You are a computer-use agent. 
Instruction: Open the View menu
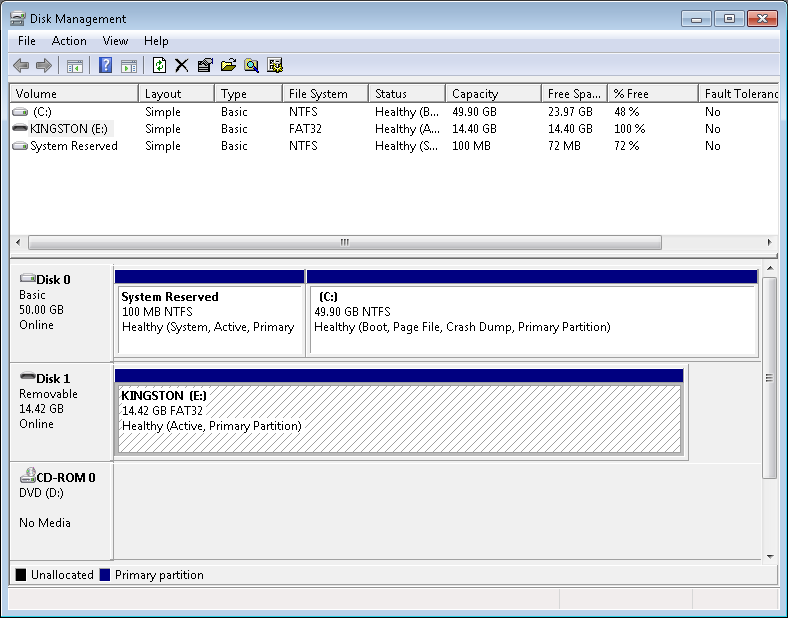[115, 41]
